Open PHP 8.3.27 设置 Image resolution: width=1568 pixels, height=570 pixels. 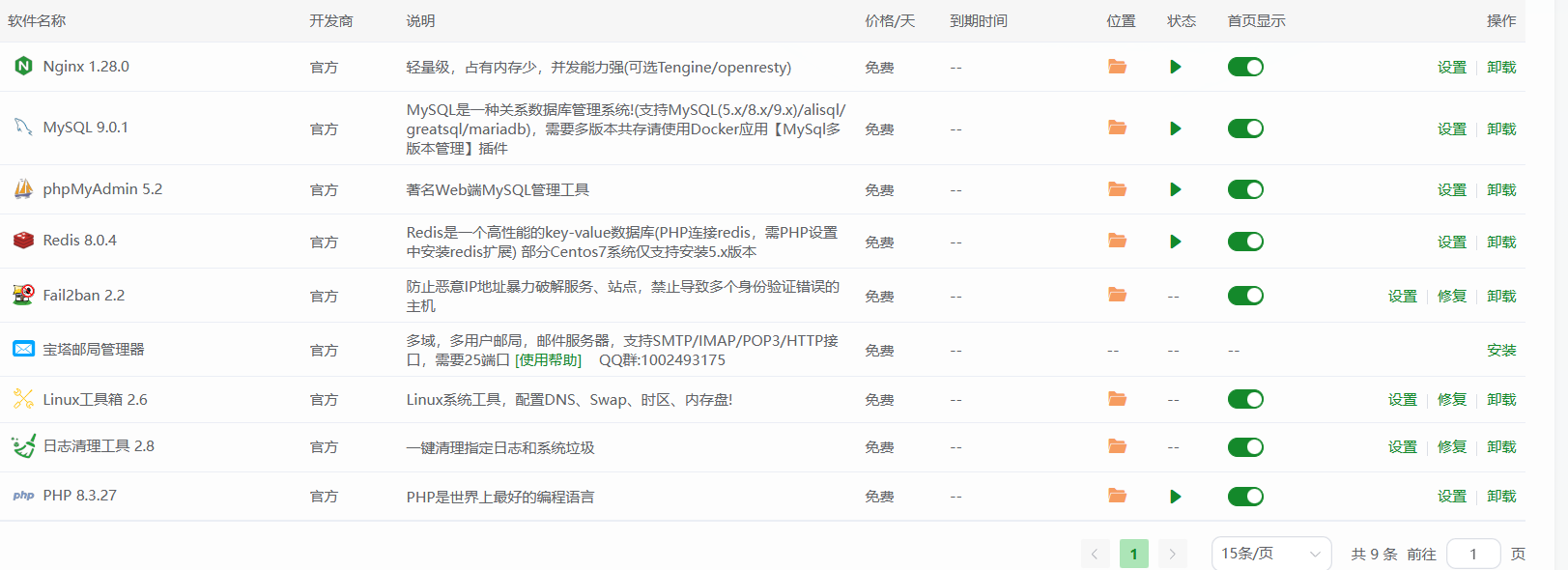click(1452, 497)
